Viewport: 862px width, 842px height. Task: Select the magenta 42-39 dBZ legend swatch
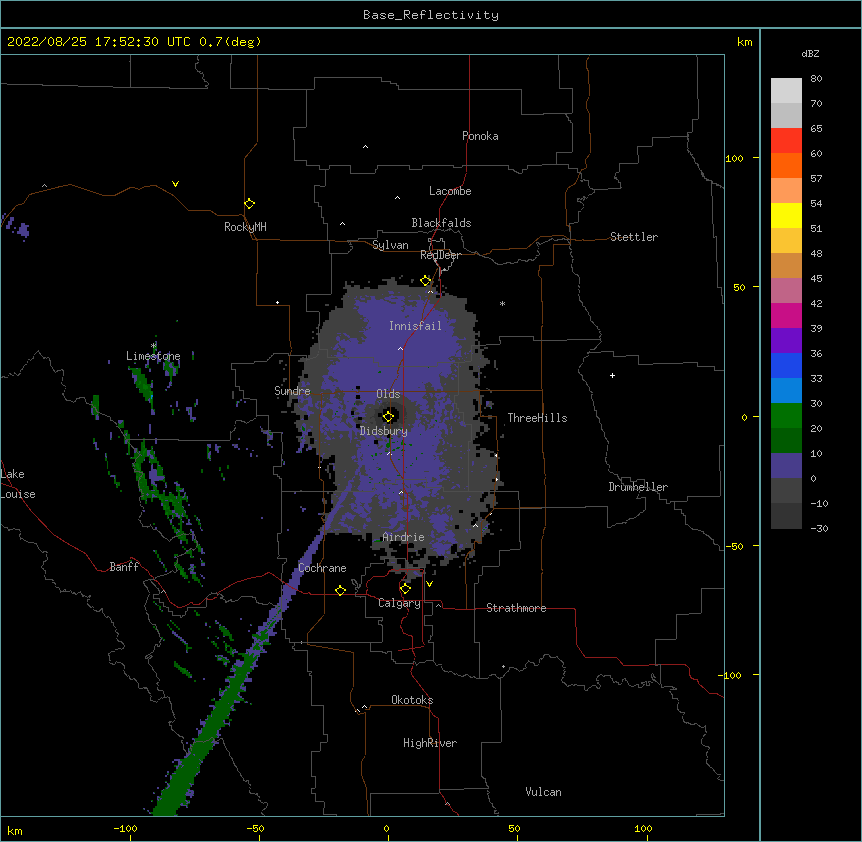coord(786,316)
